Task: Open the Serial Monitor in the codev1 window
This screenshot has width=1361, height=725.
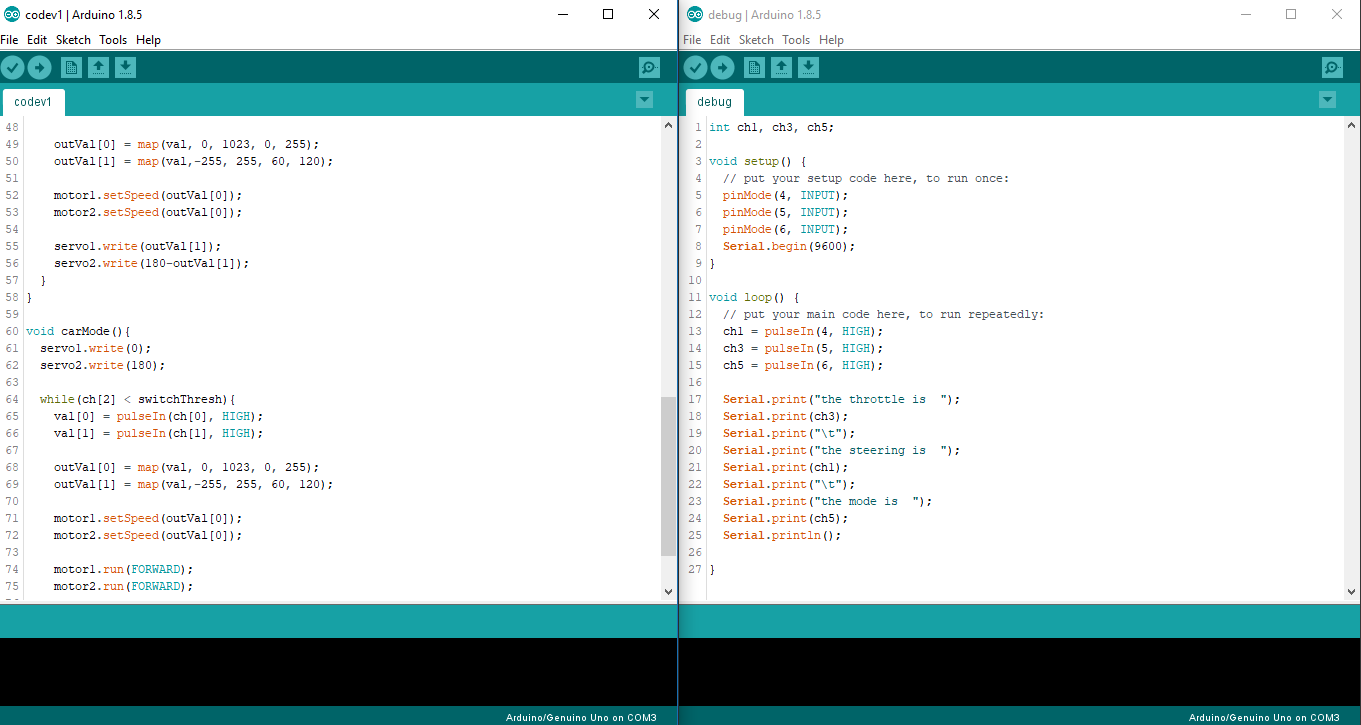Action: [x=648, y=67]
